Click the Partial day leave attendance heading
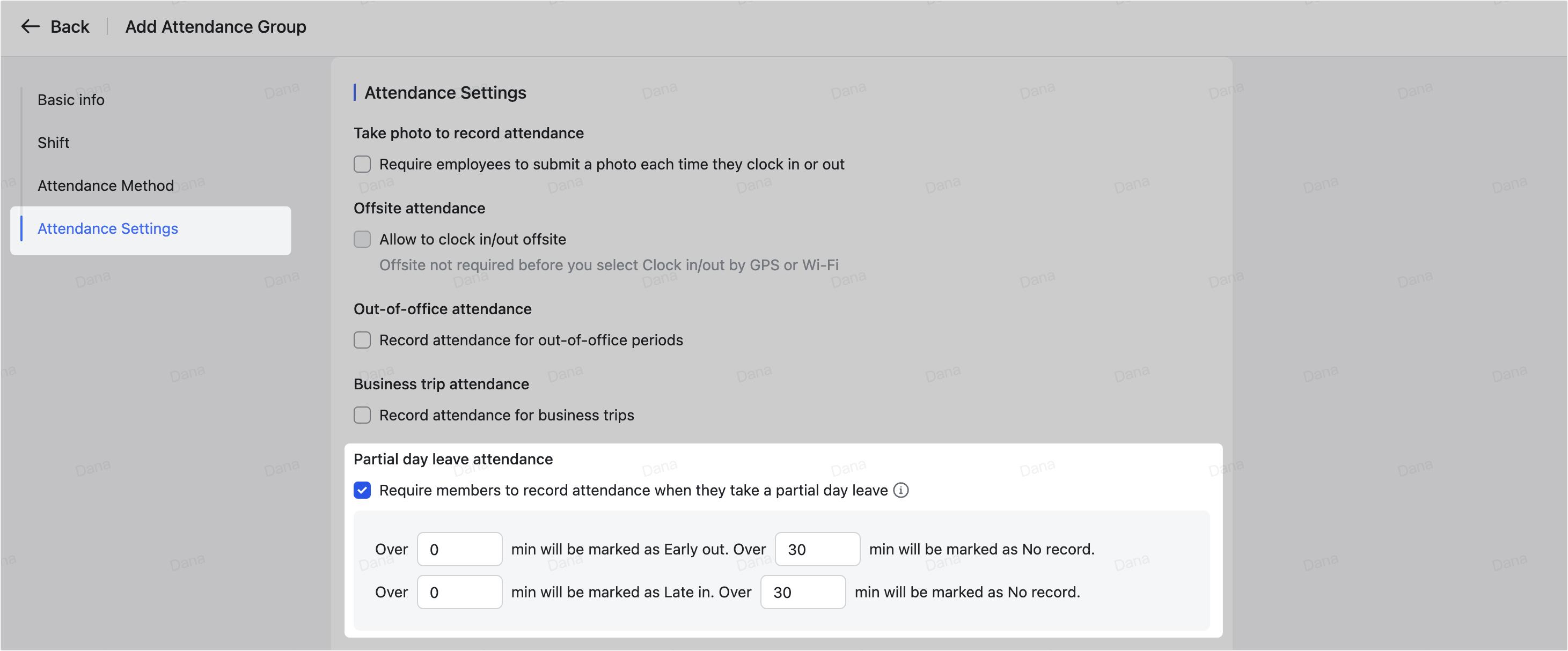This screenshot has height=651, width=1568. point(453,458)
